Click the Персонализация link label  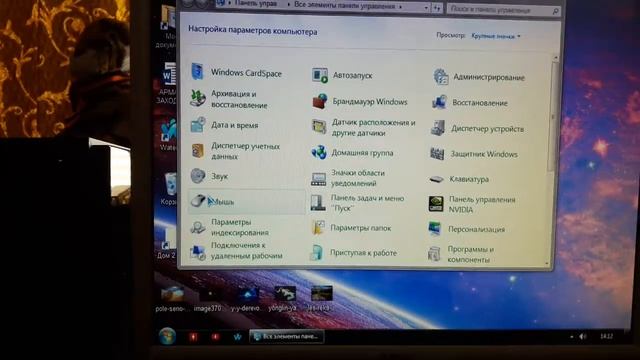point(476,229)
